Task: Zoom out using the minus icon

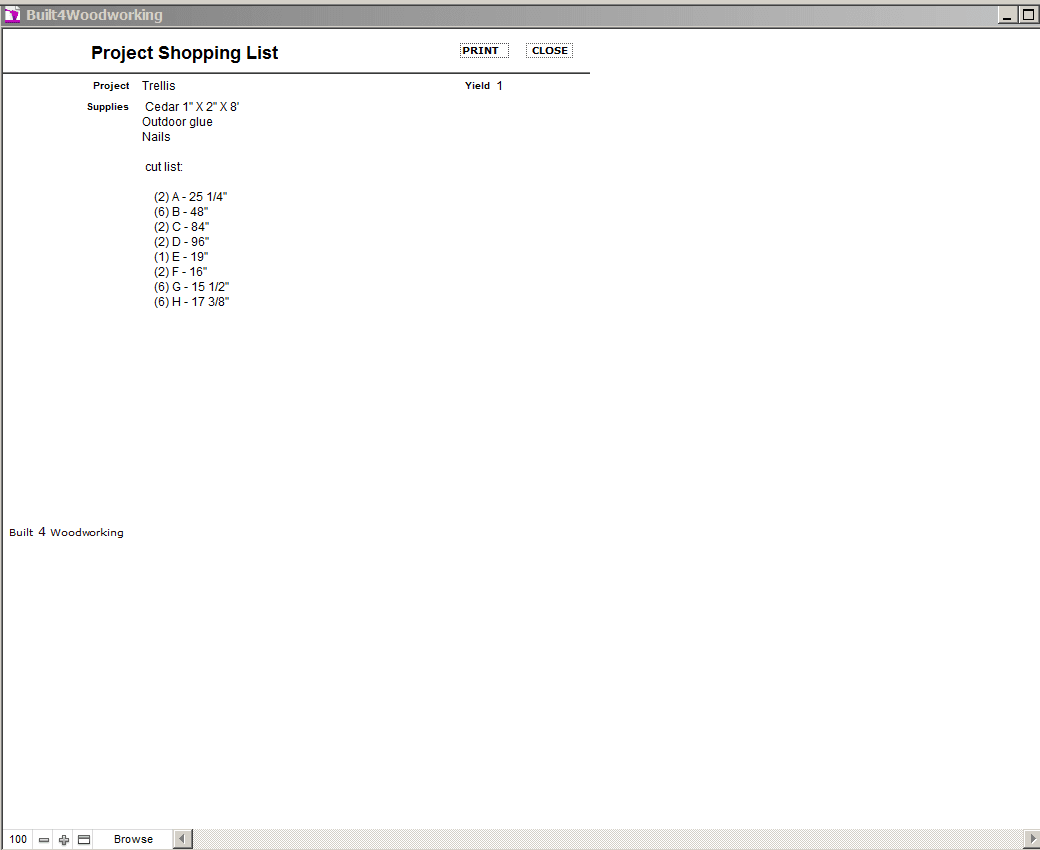Action: coord(44,840)
